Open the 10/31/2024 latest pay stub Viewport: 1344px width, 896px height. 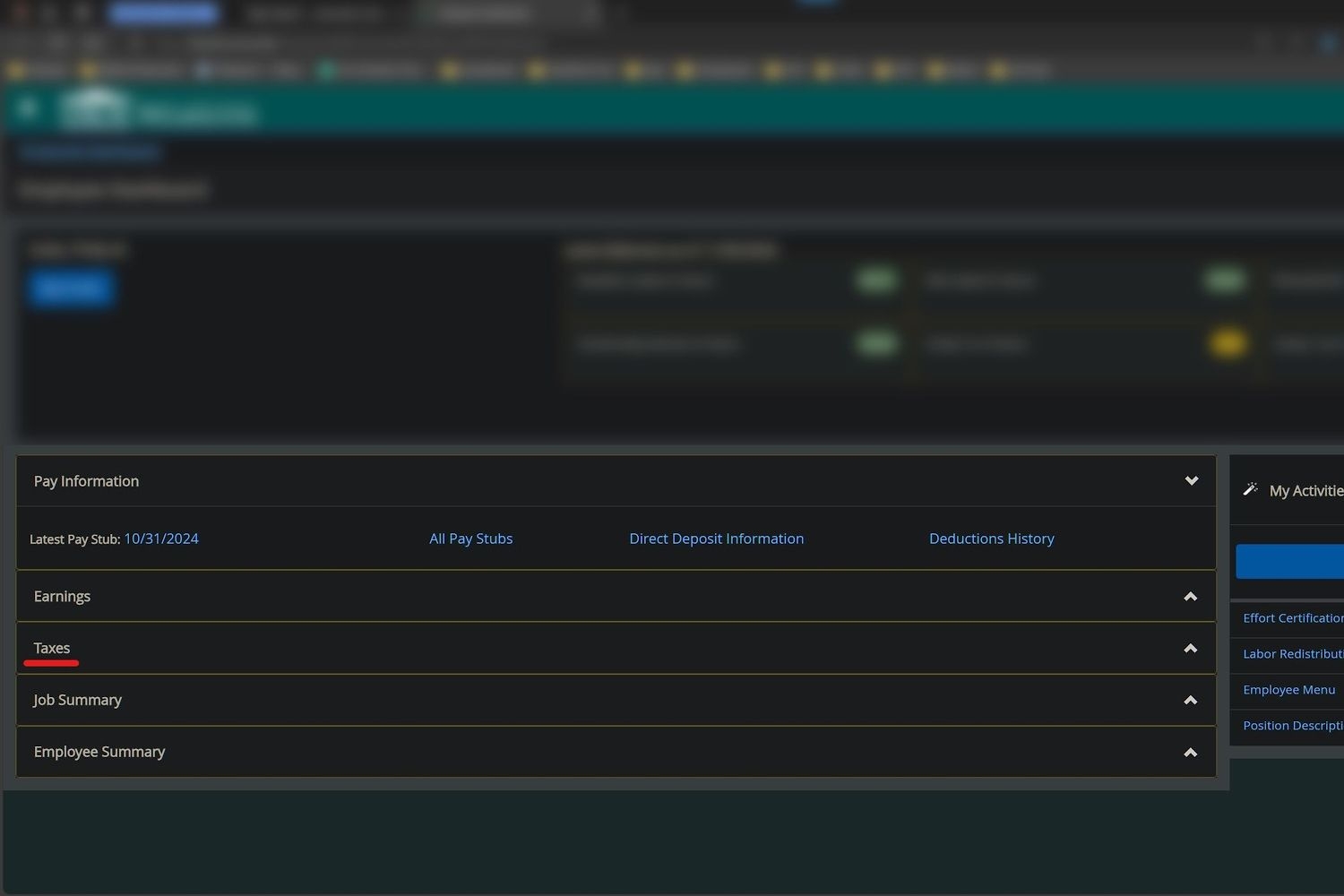pos(161,538)
